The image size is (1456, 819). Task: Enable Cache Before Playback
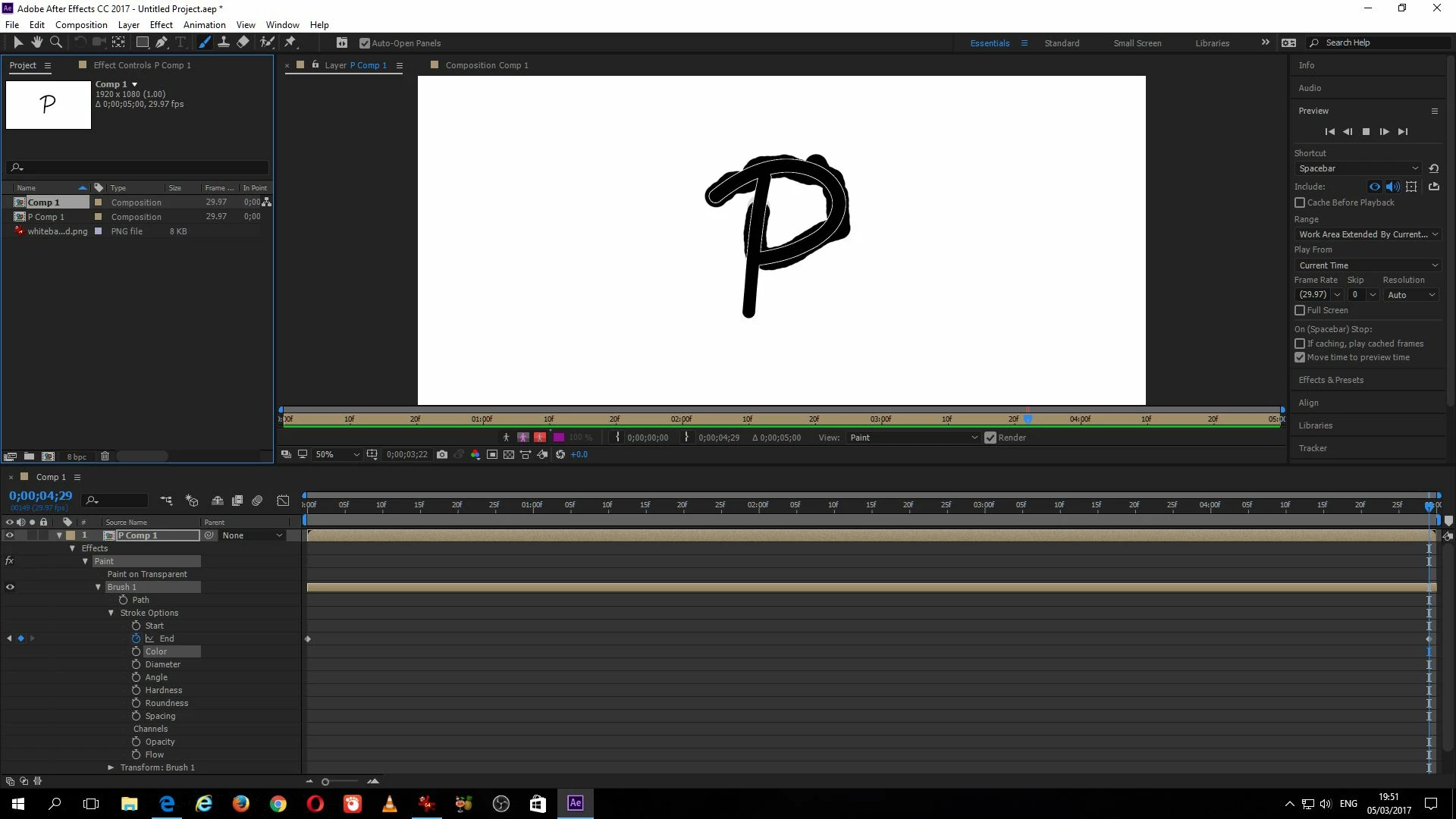click(x=1300, y=202)
